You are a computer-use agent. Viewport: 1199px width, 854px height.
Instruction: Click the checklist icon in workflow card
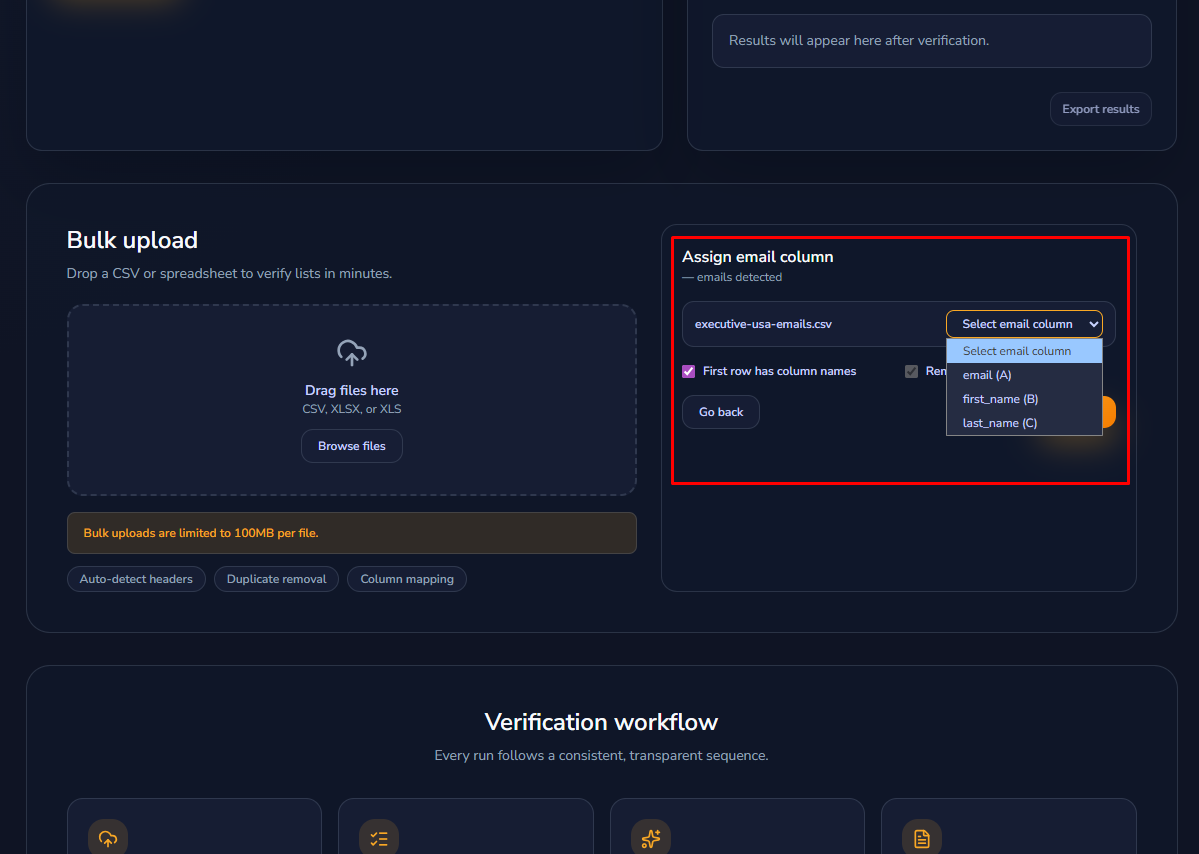pyautogui.click(x=379, y=838)
